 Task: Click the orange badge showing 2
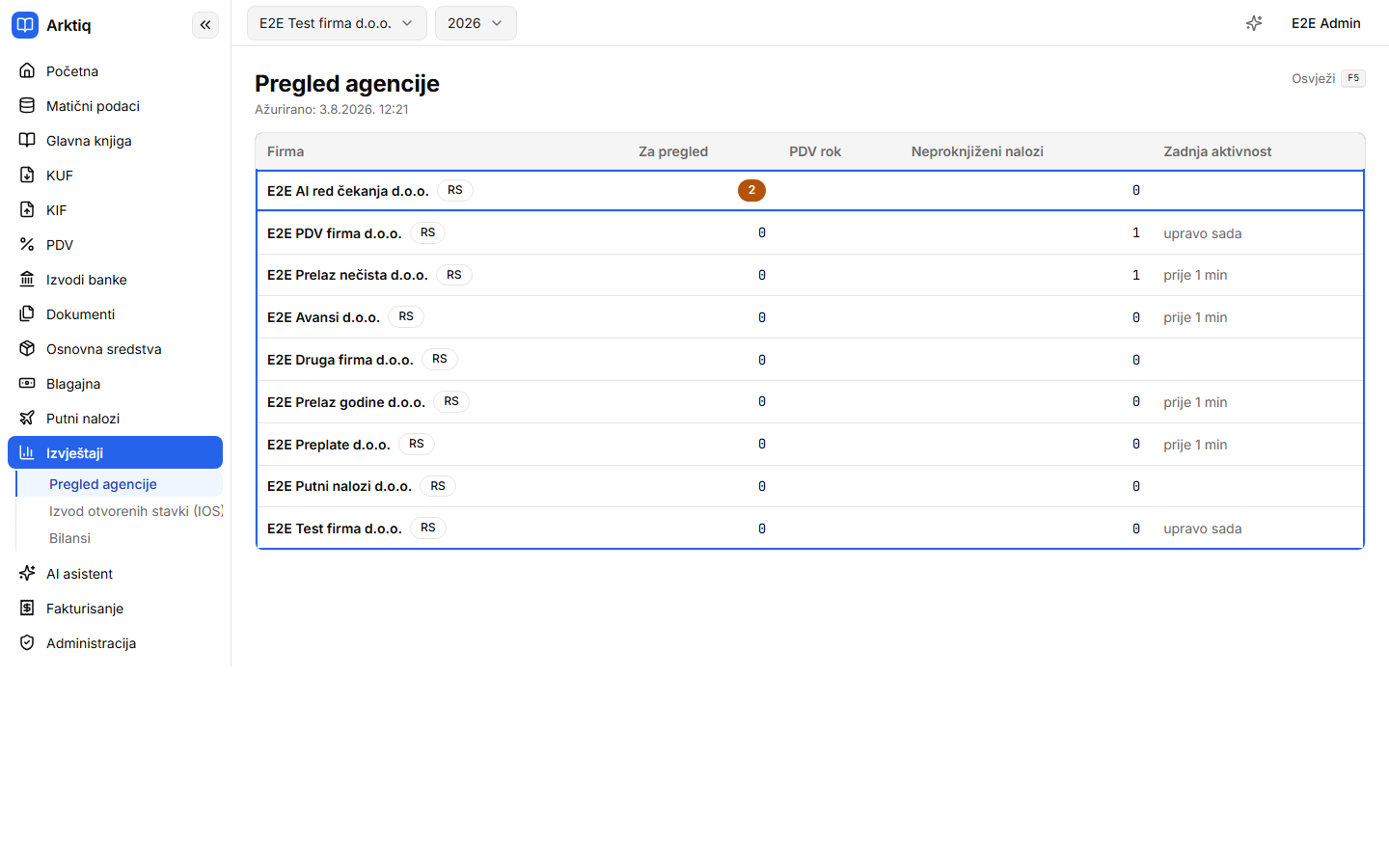click(751, 190)
